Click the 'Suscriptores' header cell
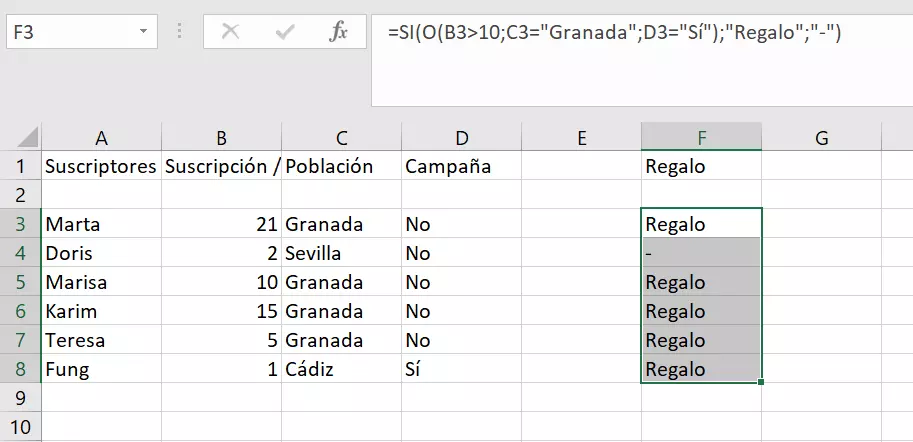The image size is (913, 442). 101,166
